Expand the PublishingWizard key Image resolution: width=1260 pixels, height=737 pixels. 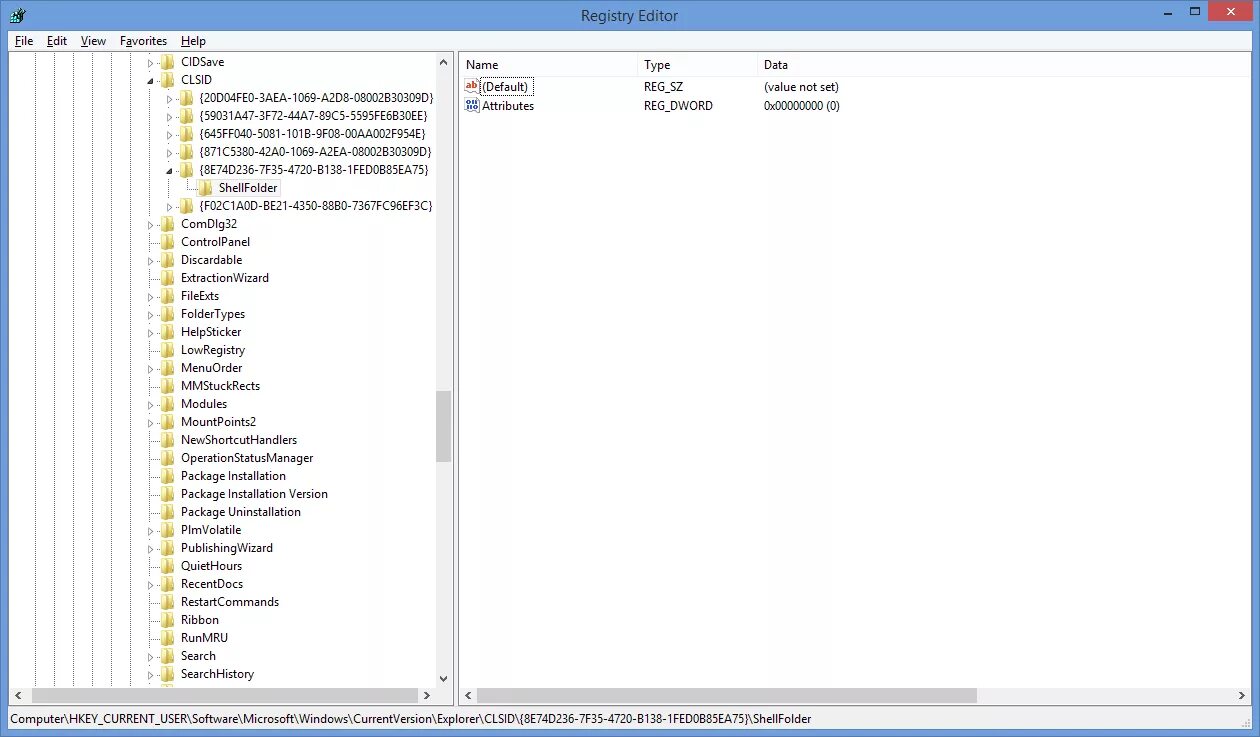(x=151, y=548)
